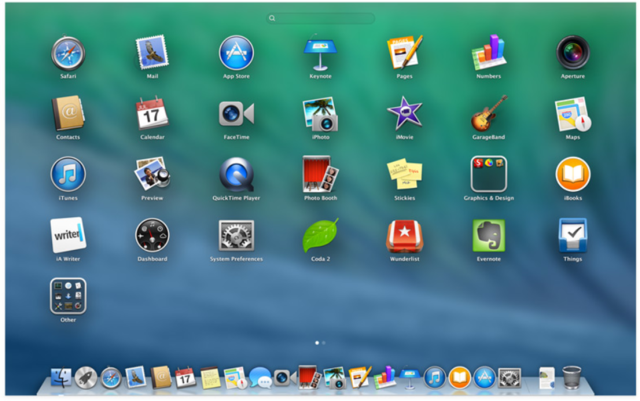Select the first Launchpad page dot

pyautogui.click(x=317, y=343)
